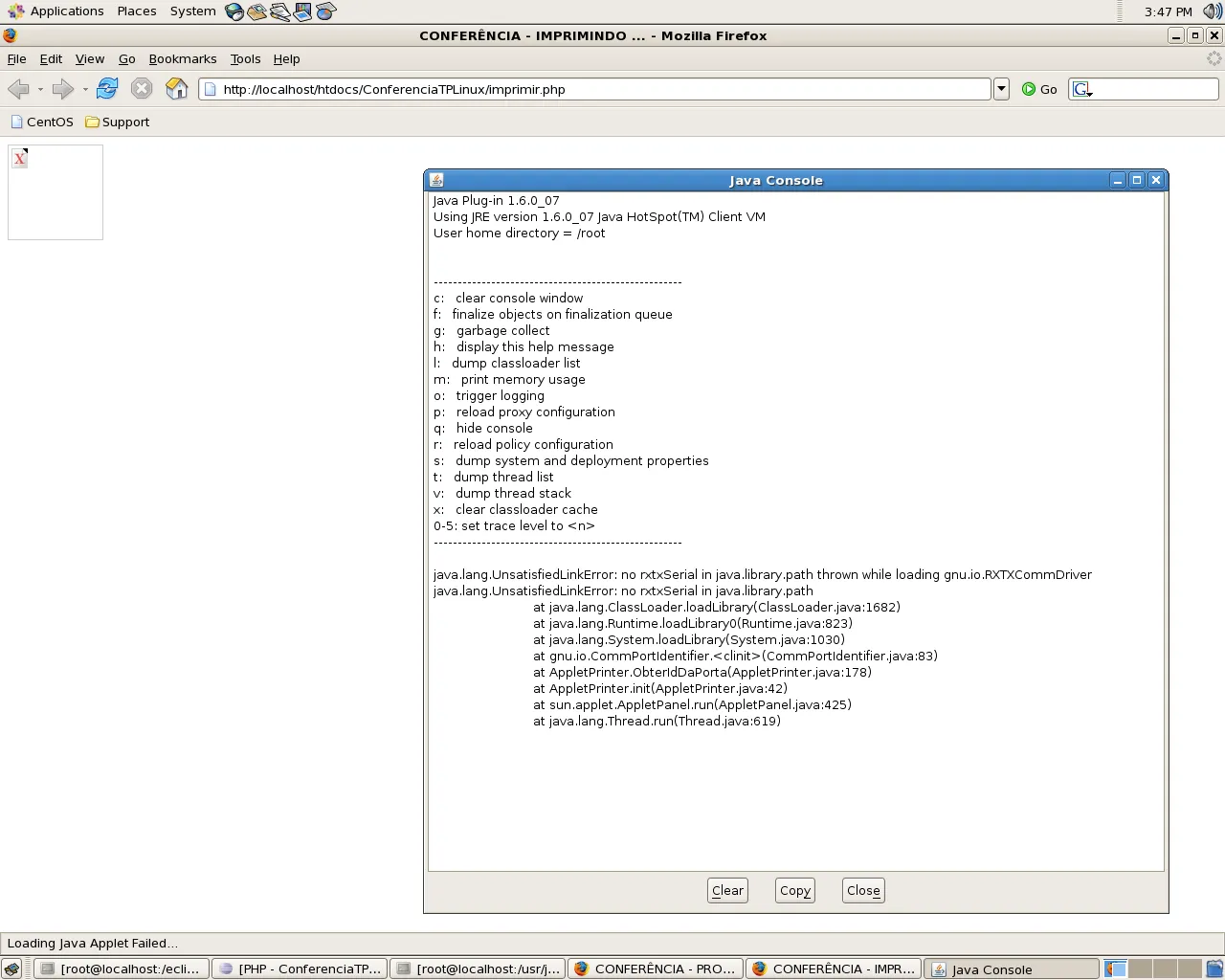Expand the URL bar history dropdown

[1001, 89]
